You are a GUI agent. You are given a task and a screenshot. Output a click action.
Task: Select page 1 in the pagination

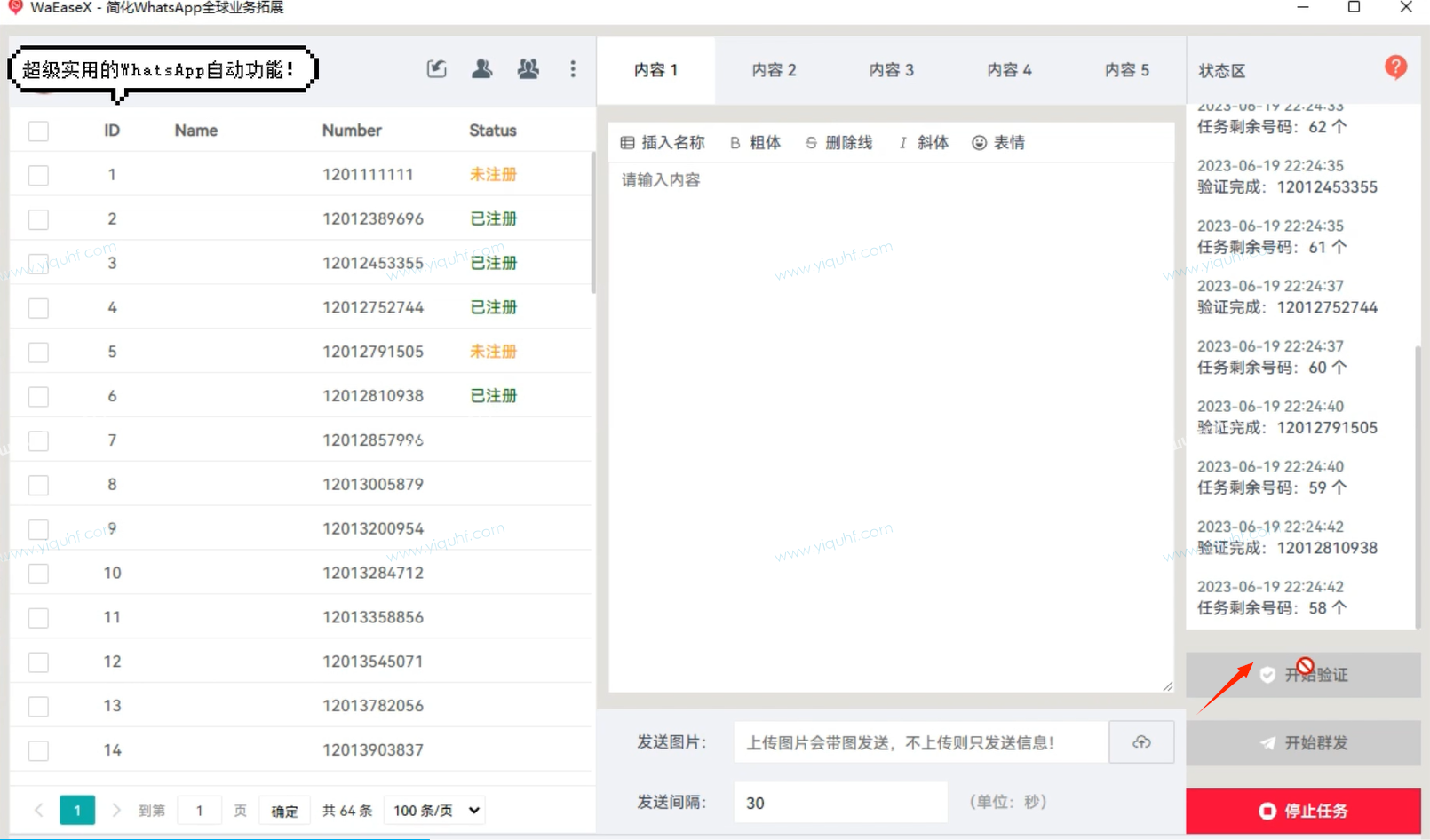[77, 810]
